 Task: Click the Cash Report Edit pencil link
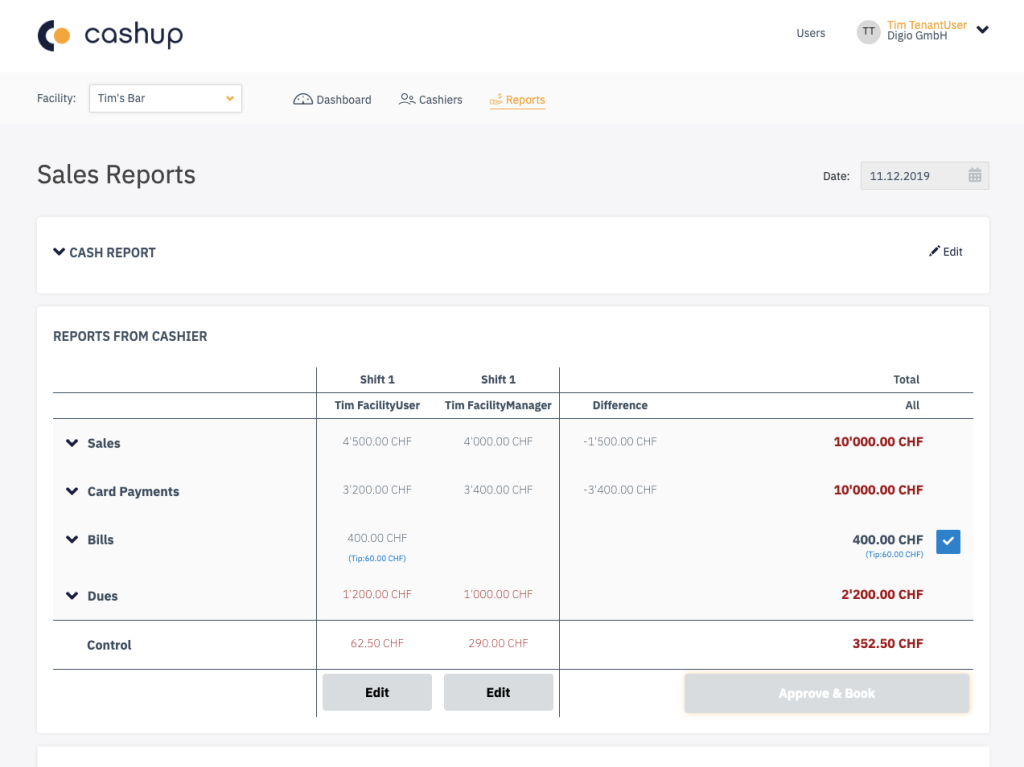tap(946, 252)
